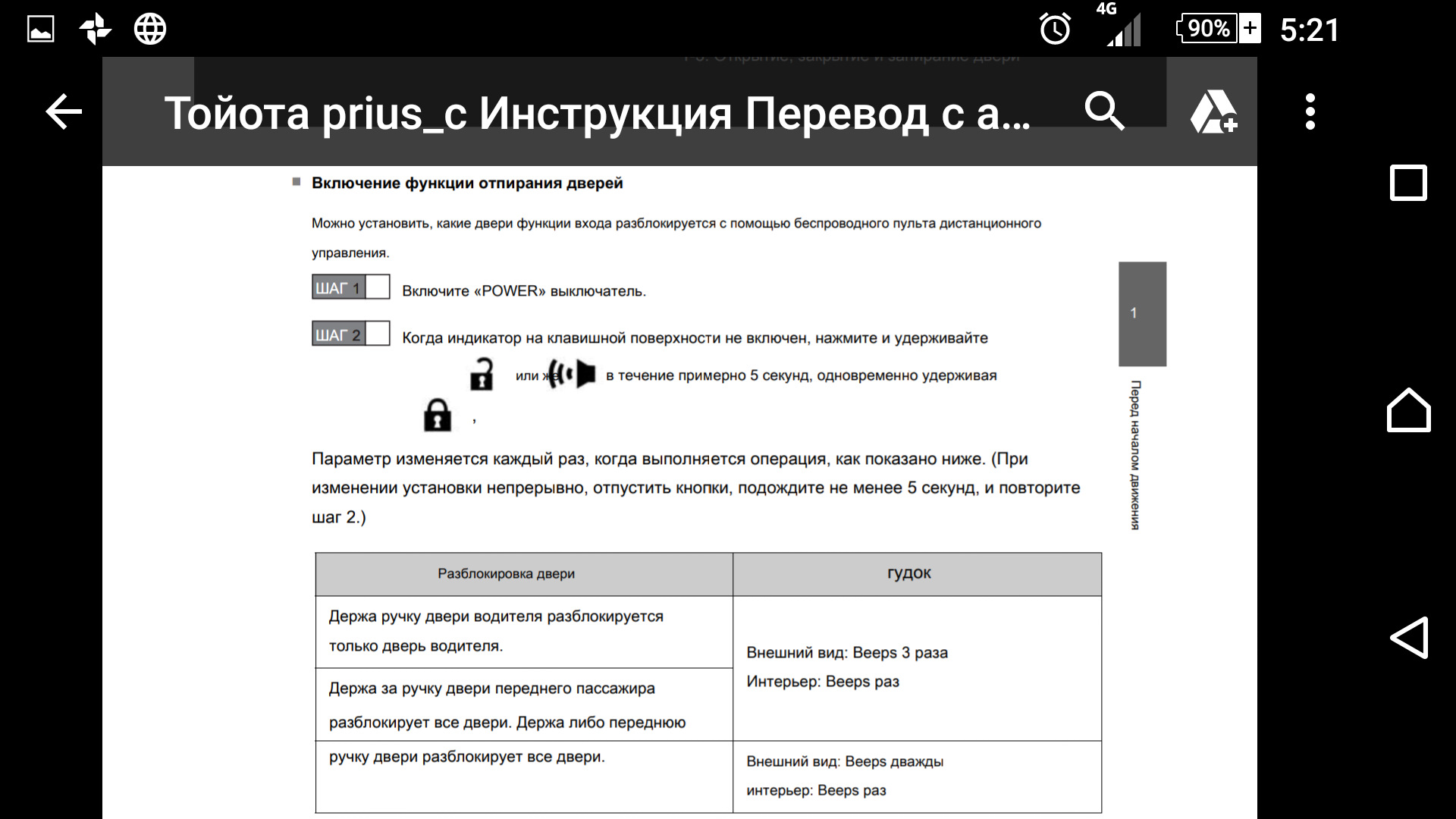Tap the text Включите «POWER» выключатель
1456x819 pixels.
click(524, 291)
